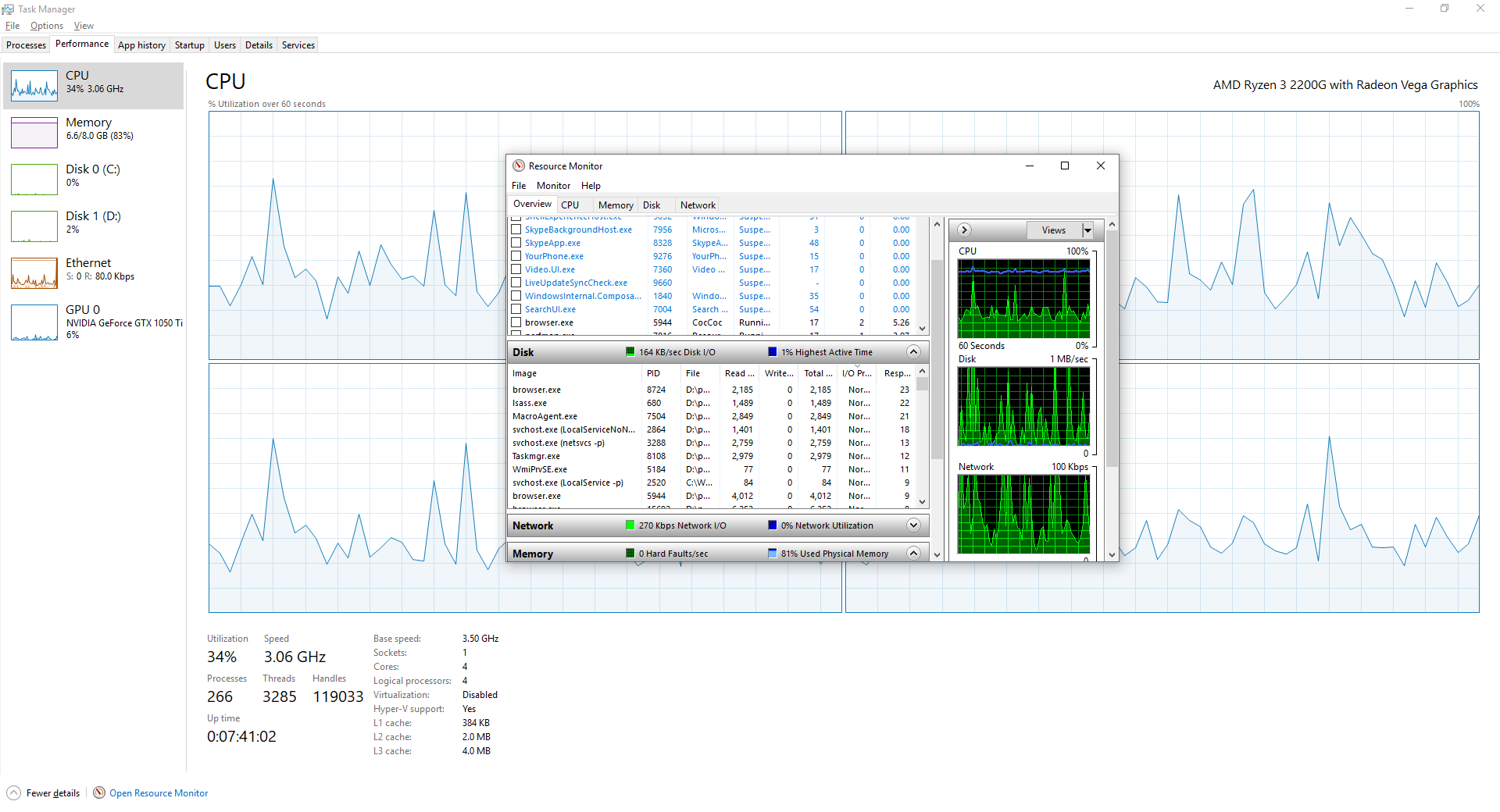Image resolution: width=1500 pixels, height=812 pixels.
Task: Select lsass.exe row in Disk list
Action: pos(711,403)
